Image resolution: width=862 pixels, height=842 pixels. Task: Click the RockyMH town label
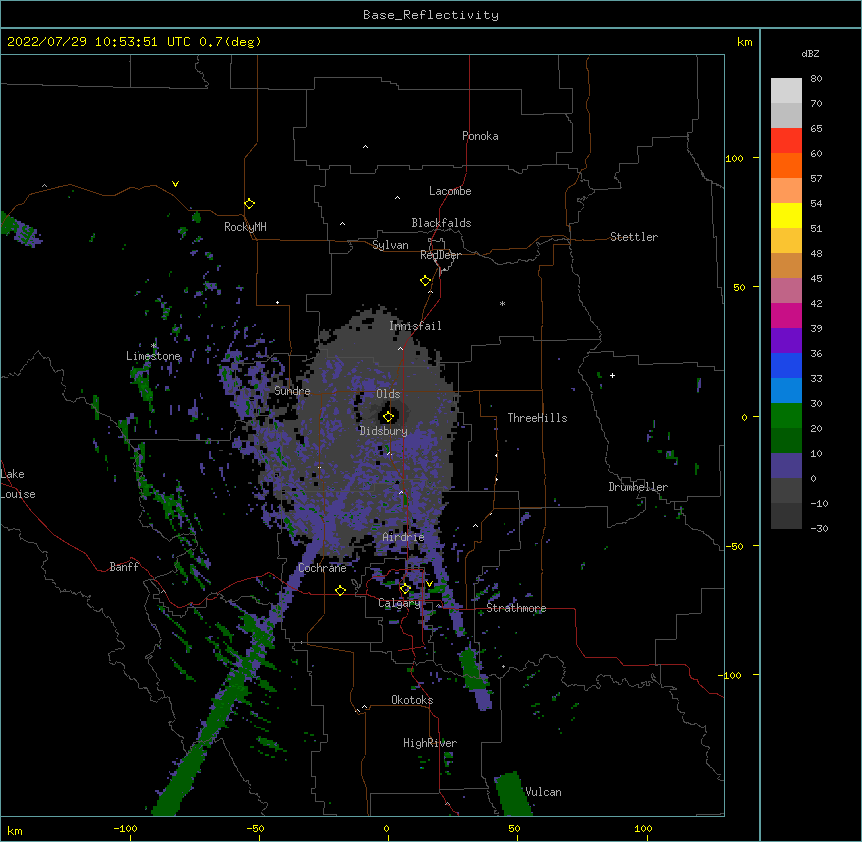[245, 227]
